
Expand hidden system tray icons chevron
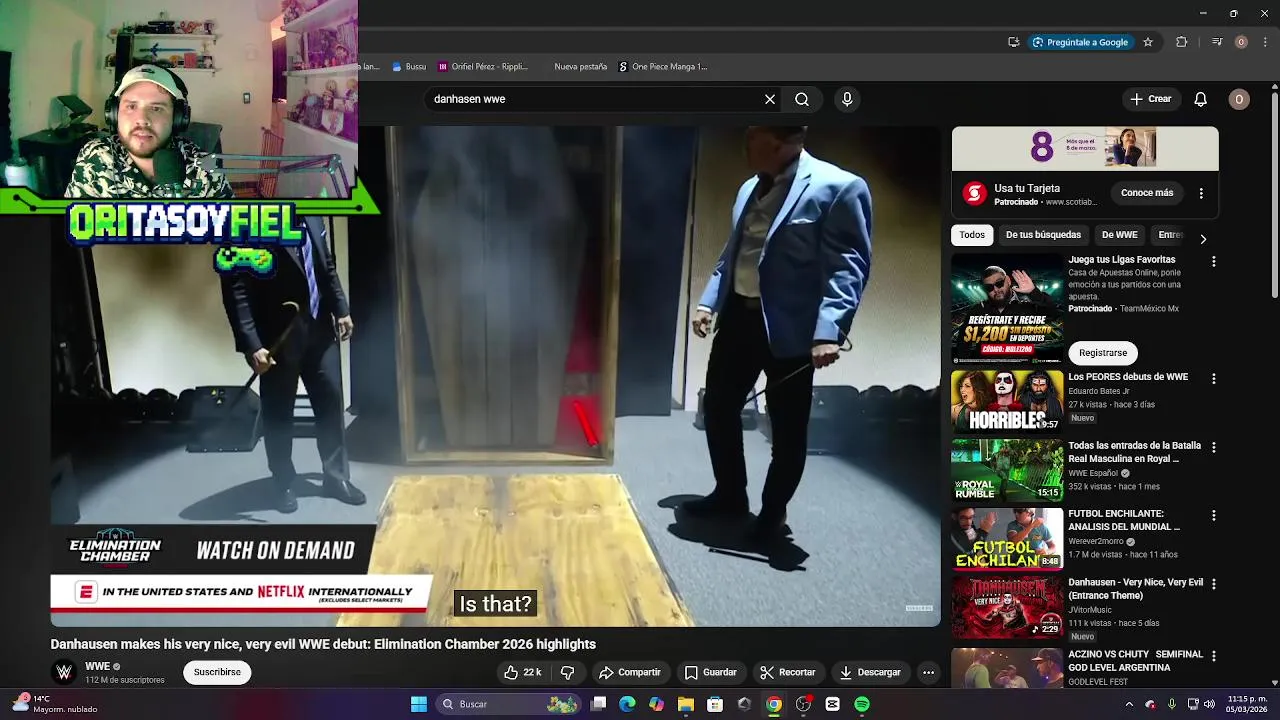[1129, 704]
